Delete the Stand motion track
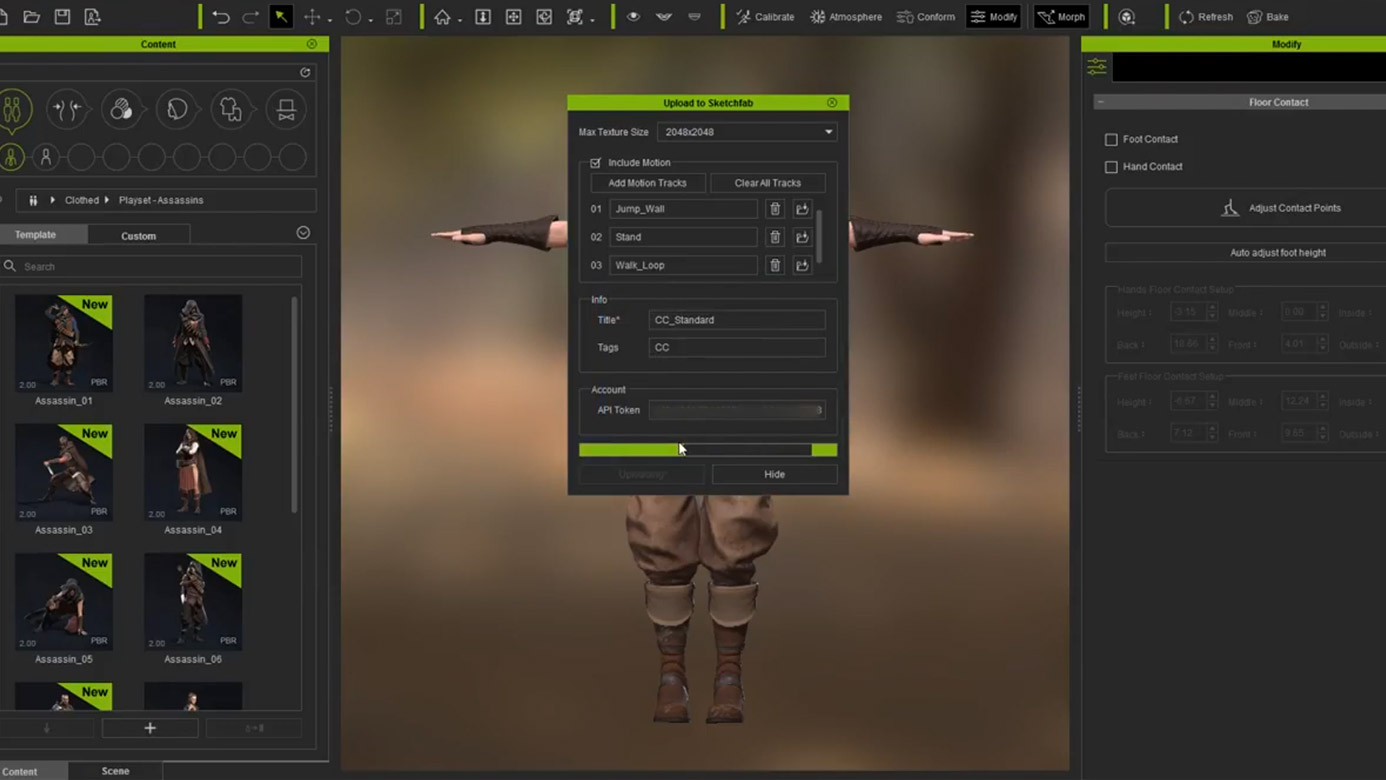The width and height of the screenshot is (1386, 780). [774, 237]
